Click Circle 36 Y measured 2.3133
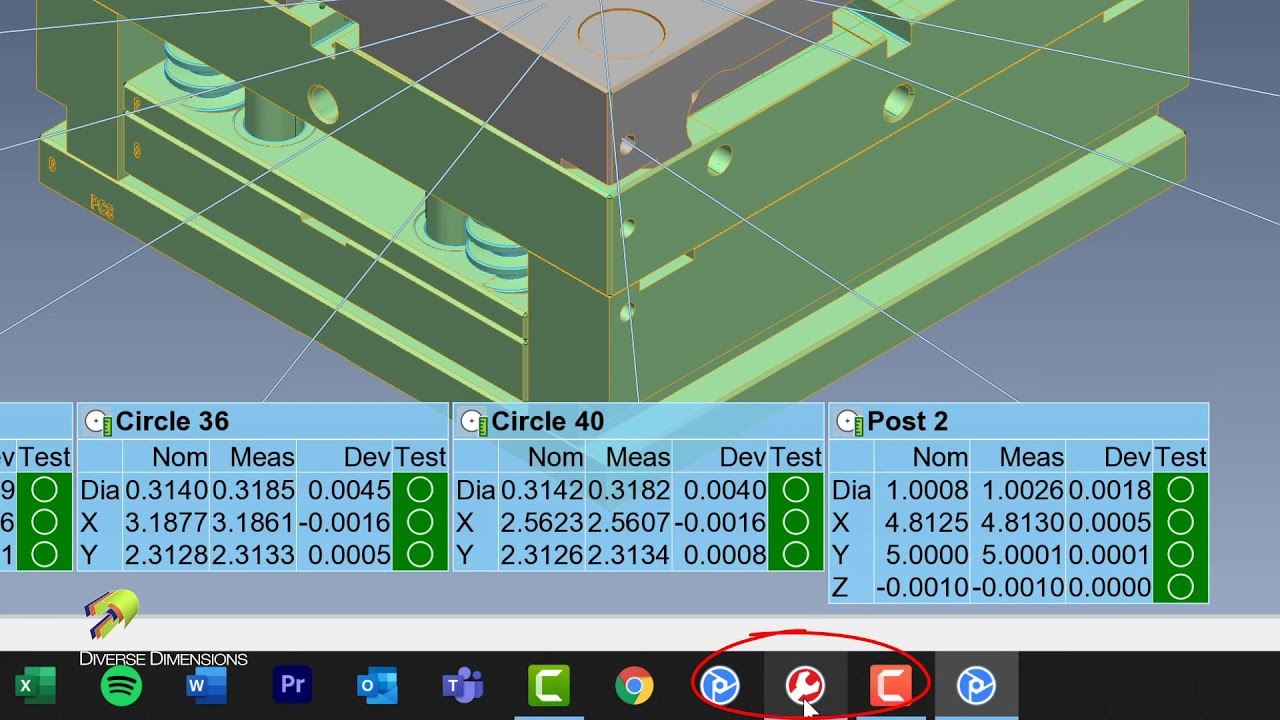This screenshot has width=1280, height=720. (253, 554)
